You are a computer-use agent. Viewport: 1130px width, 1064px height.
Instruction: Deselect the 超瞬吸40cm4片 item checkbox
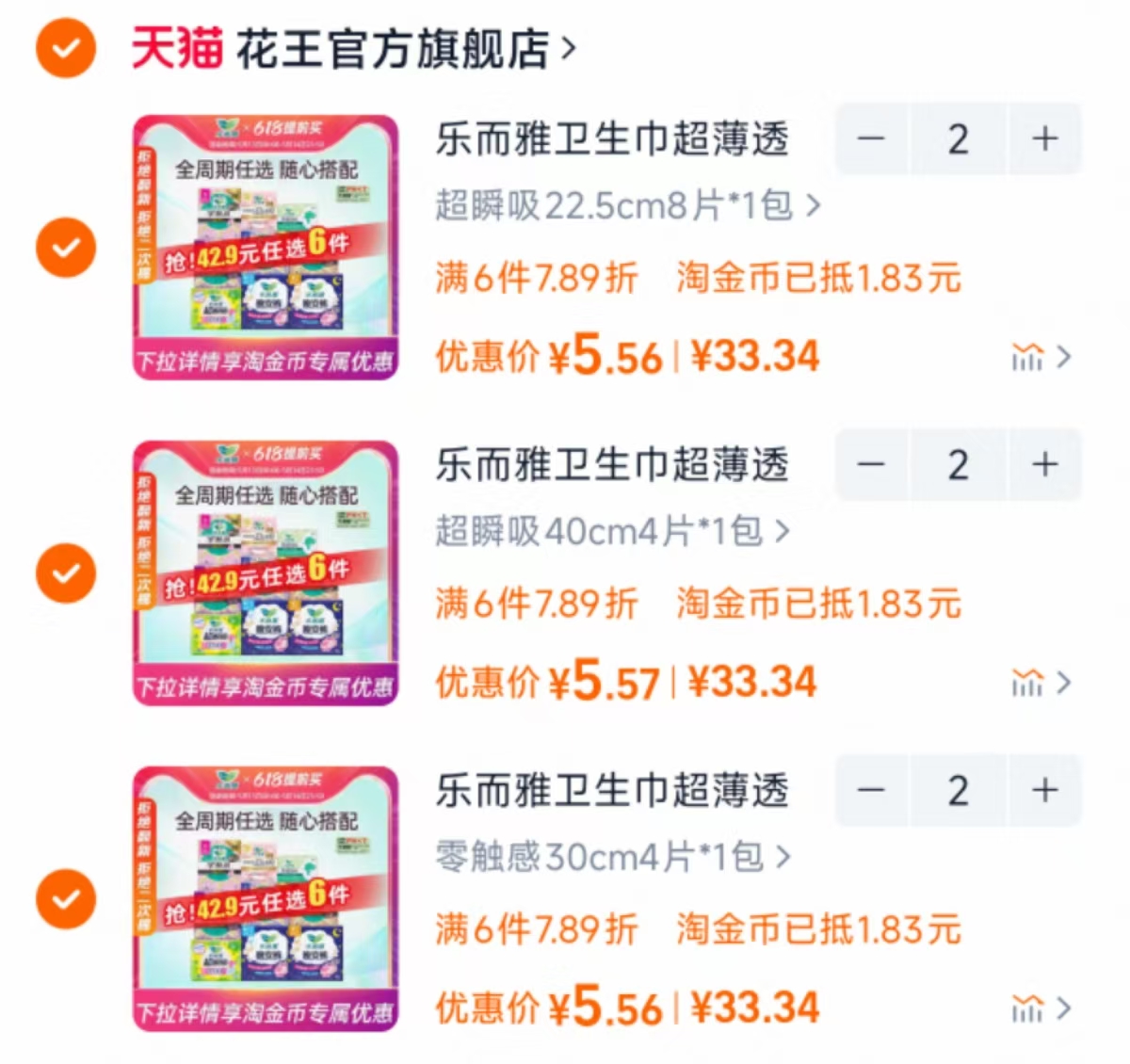pyautogui.click(x=66, y=572)
